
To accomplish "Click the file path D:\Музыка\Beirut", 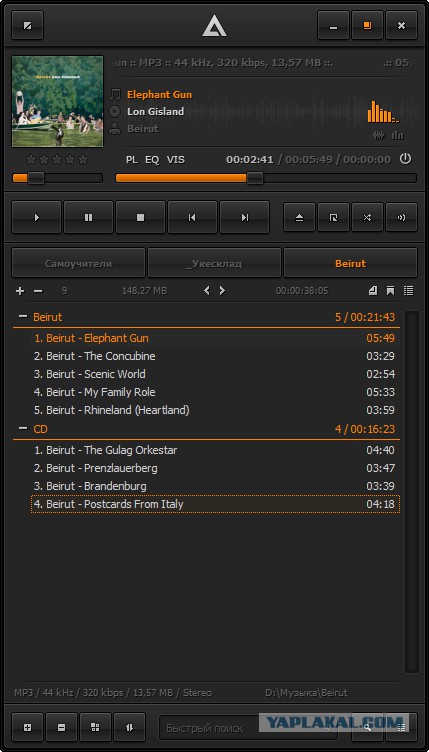I will [x=306, y=693].
